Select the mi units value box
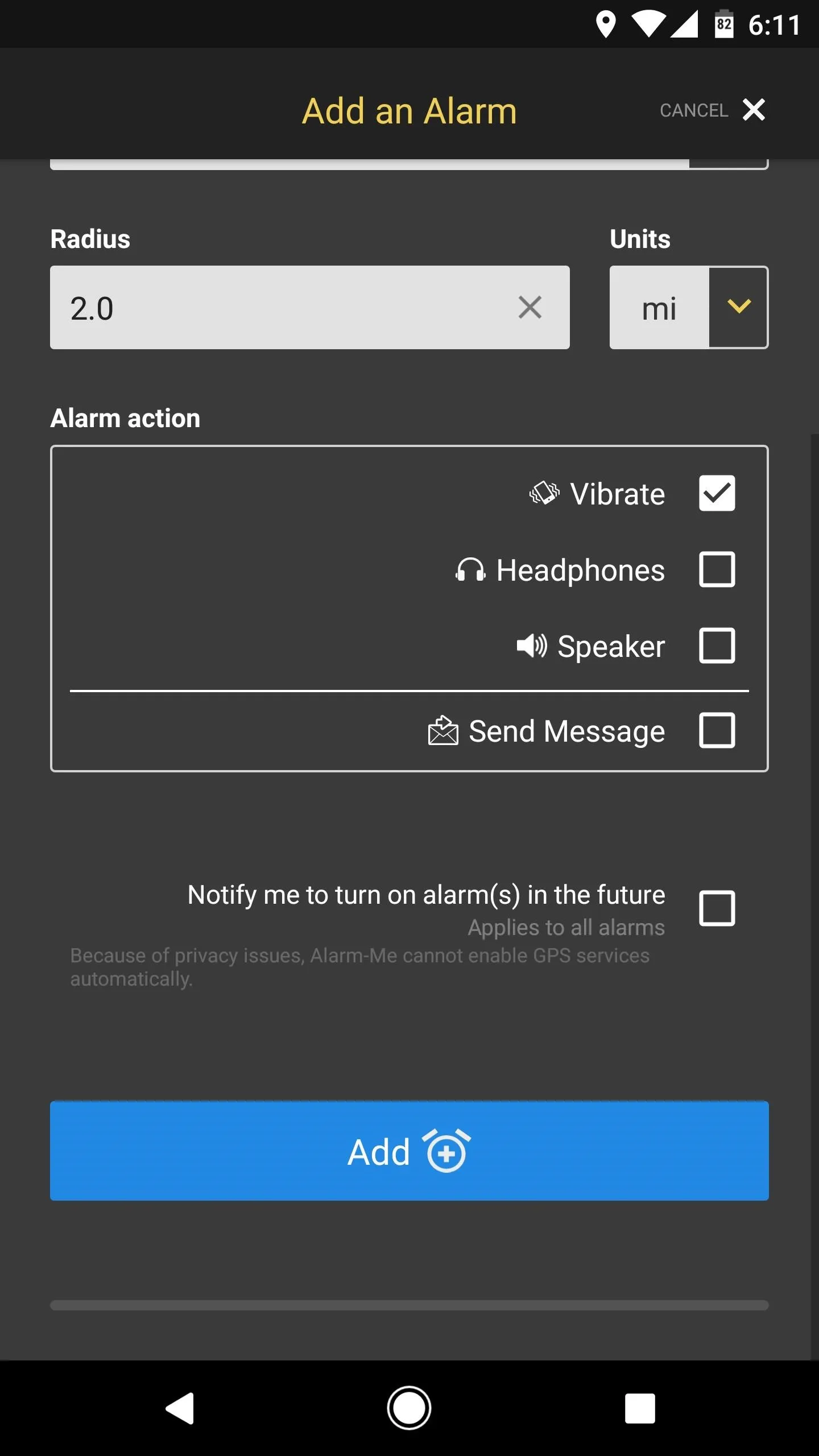The width and height of the screenshot is (819, 1456). (x=660, y=307)
